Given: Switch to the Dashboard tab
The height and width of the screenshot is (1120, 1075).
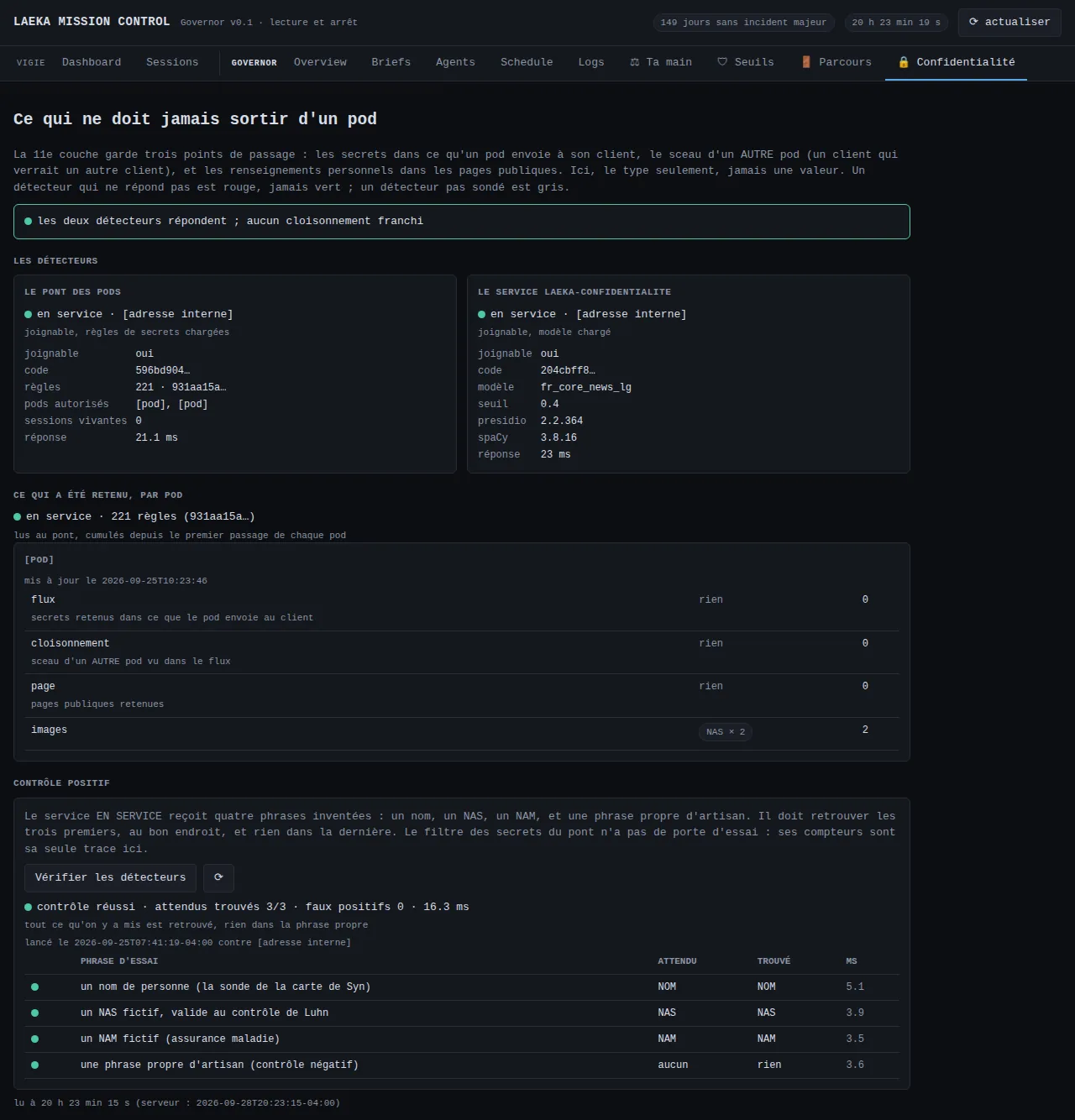Looking at the screenshot, I should tap(92, 62).
